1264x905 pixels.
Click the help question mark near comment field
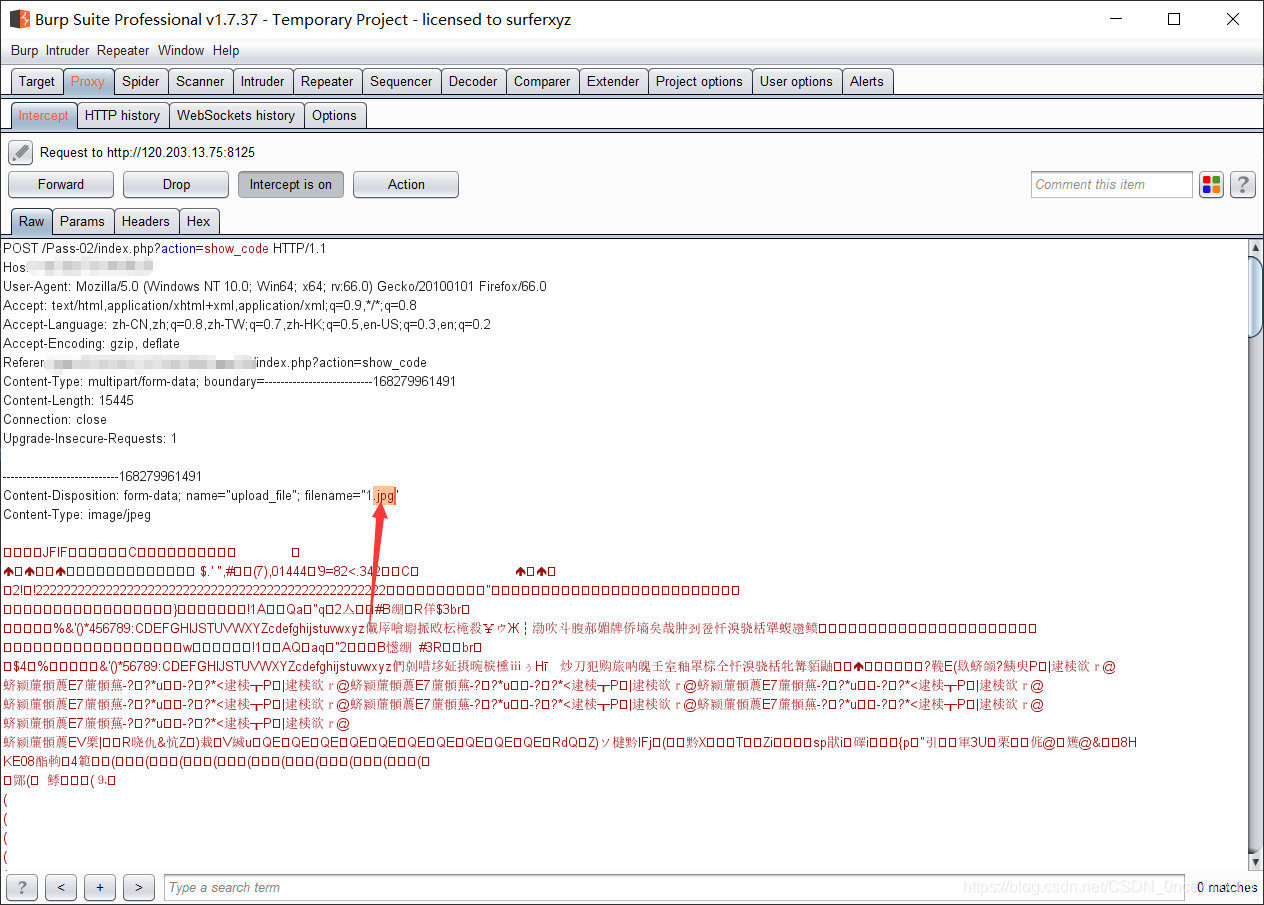tap(1243, 185)
